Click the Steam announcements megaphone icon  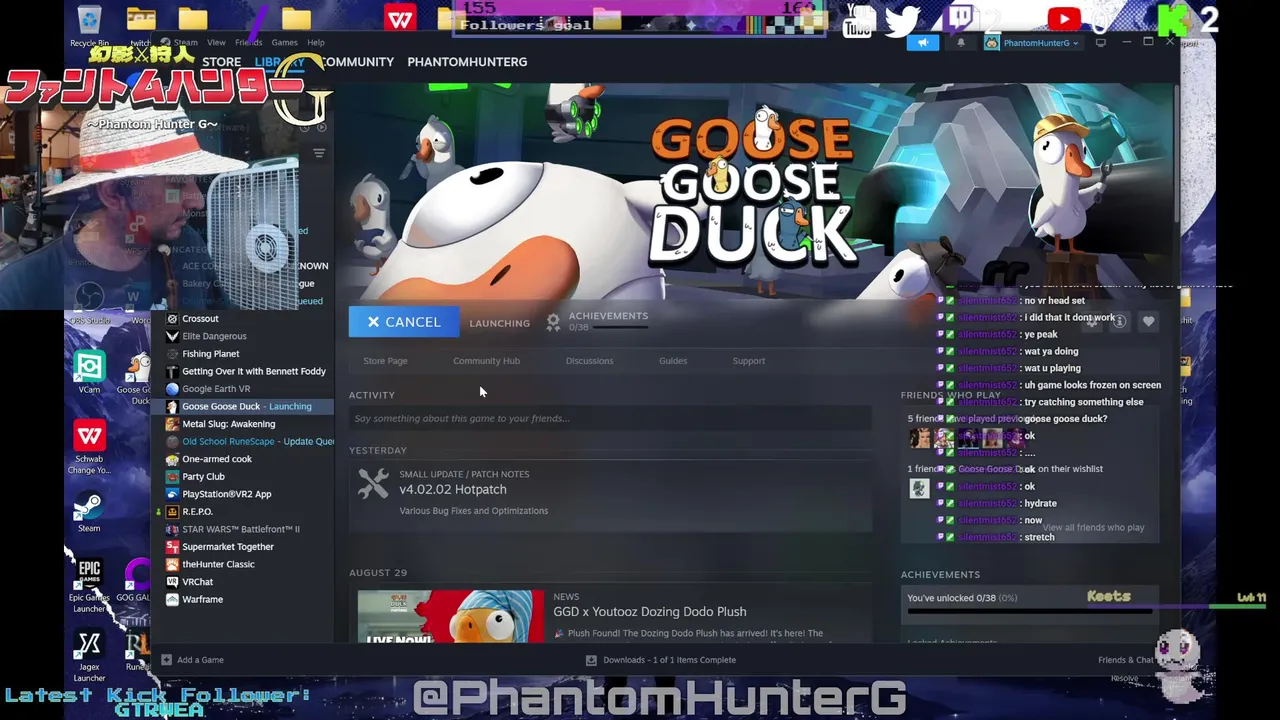923,43
